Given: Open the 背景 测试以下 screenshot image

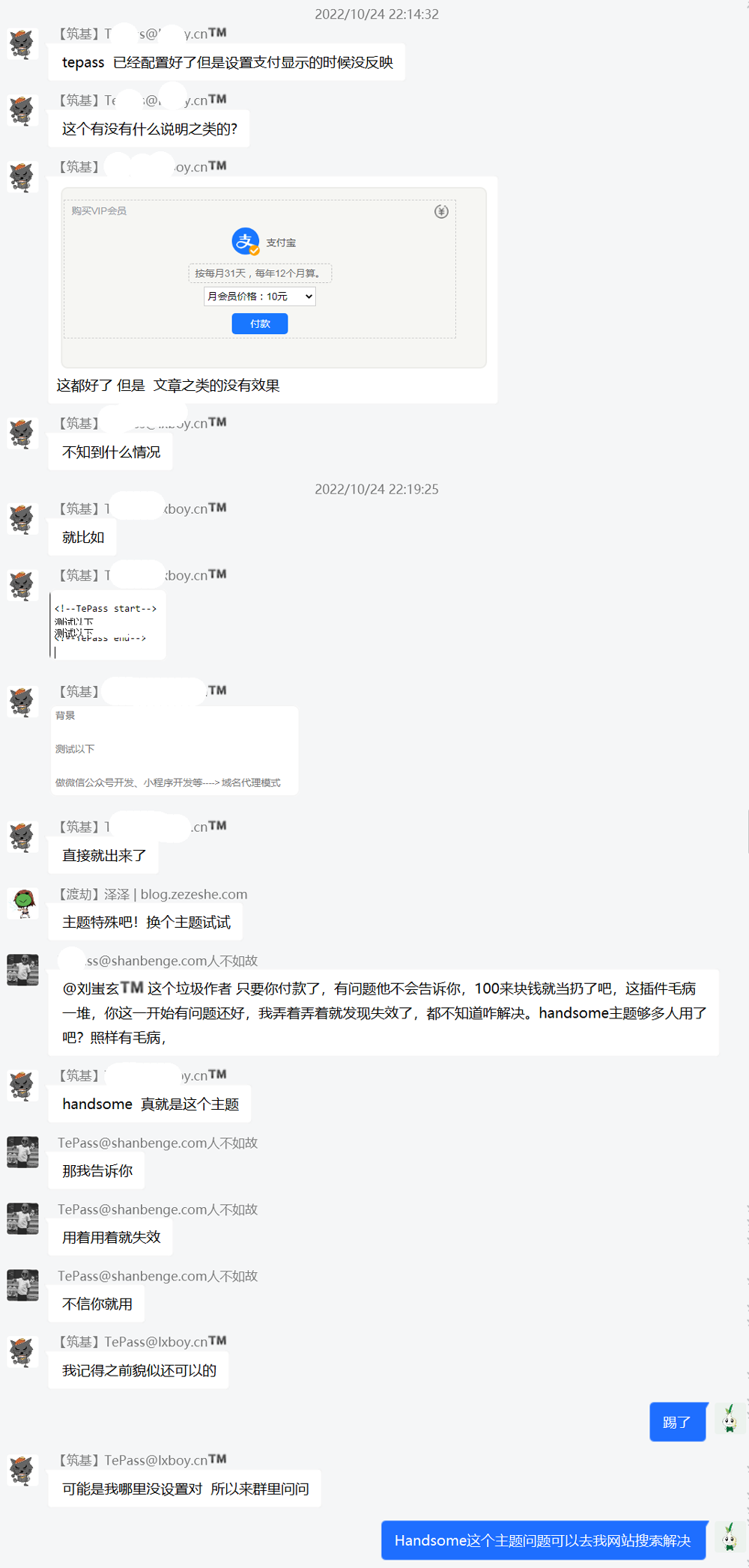Looking at the screenshot, I should 174,750.
